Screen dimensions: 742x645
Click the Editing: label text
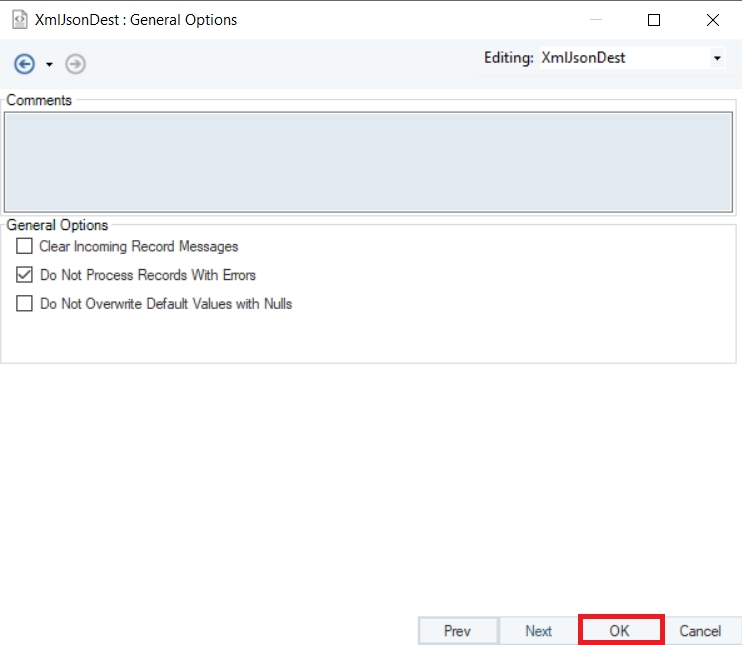point(509,58)
